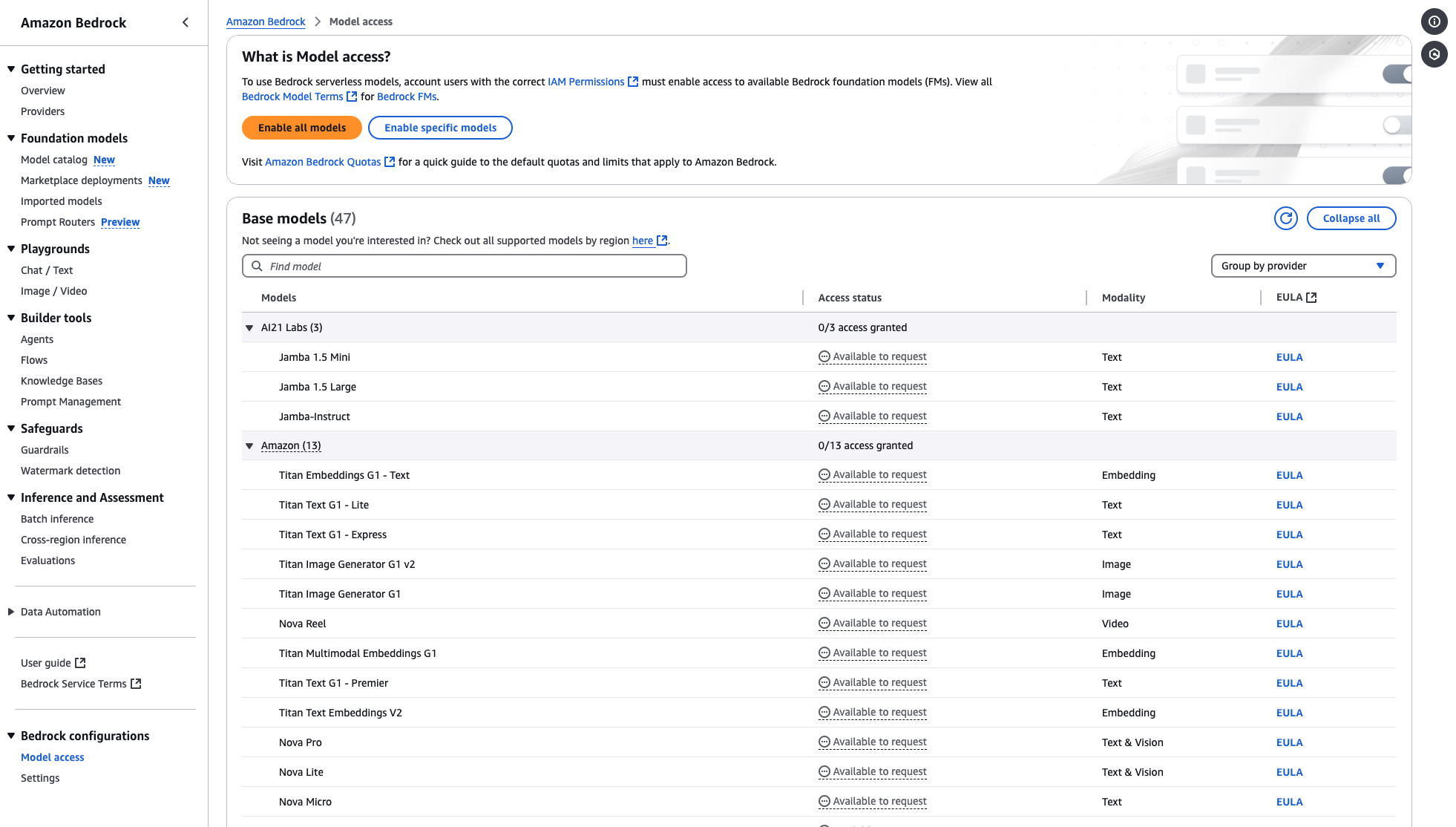
Task: Open Prompt Routers page
Action: [x=58, y=222]
